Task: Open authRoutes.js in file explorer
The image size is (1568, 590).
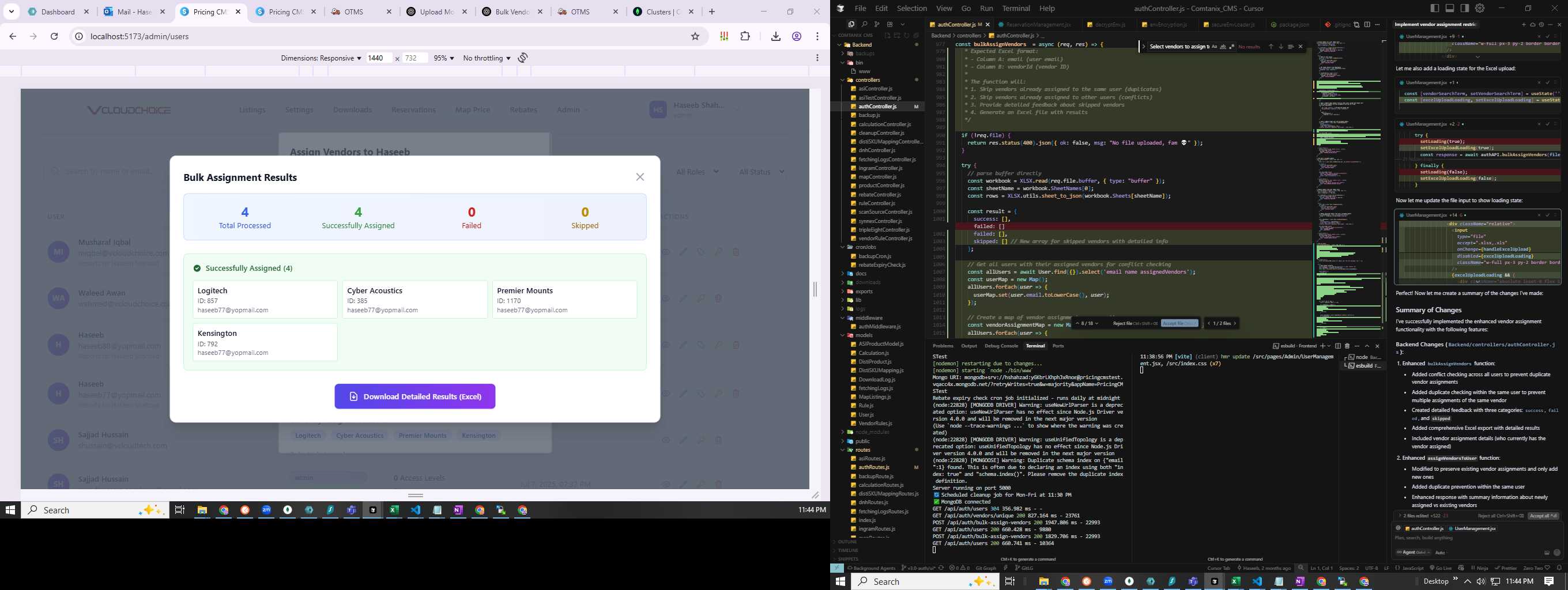Action: [x=873, y=467]
